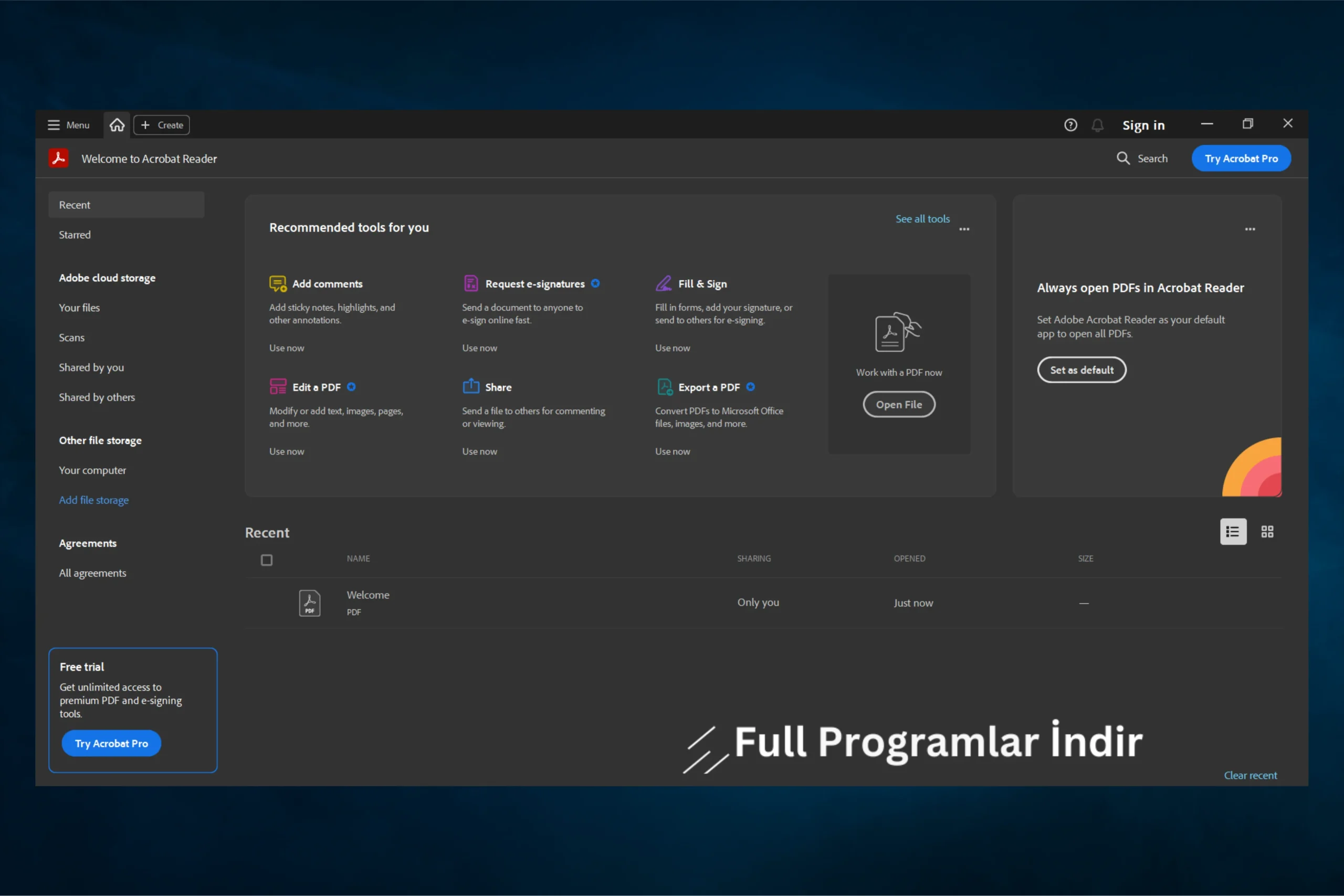
Task: Click Only you sharing cell
Action: (758, 603)
